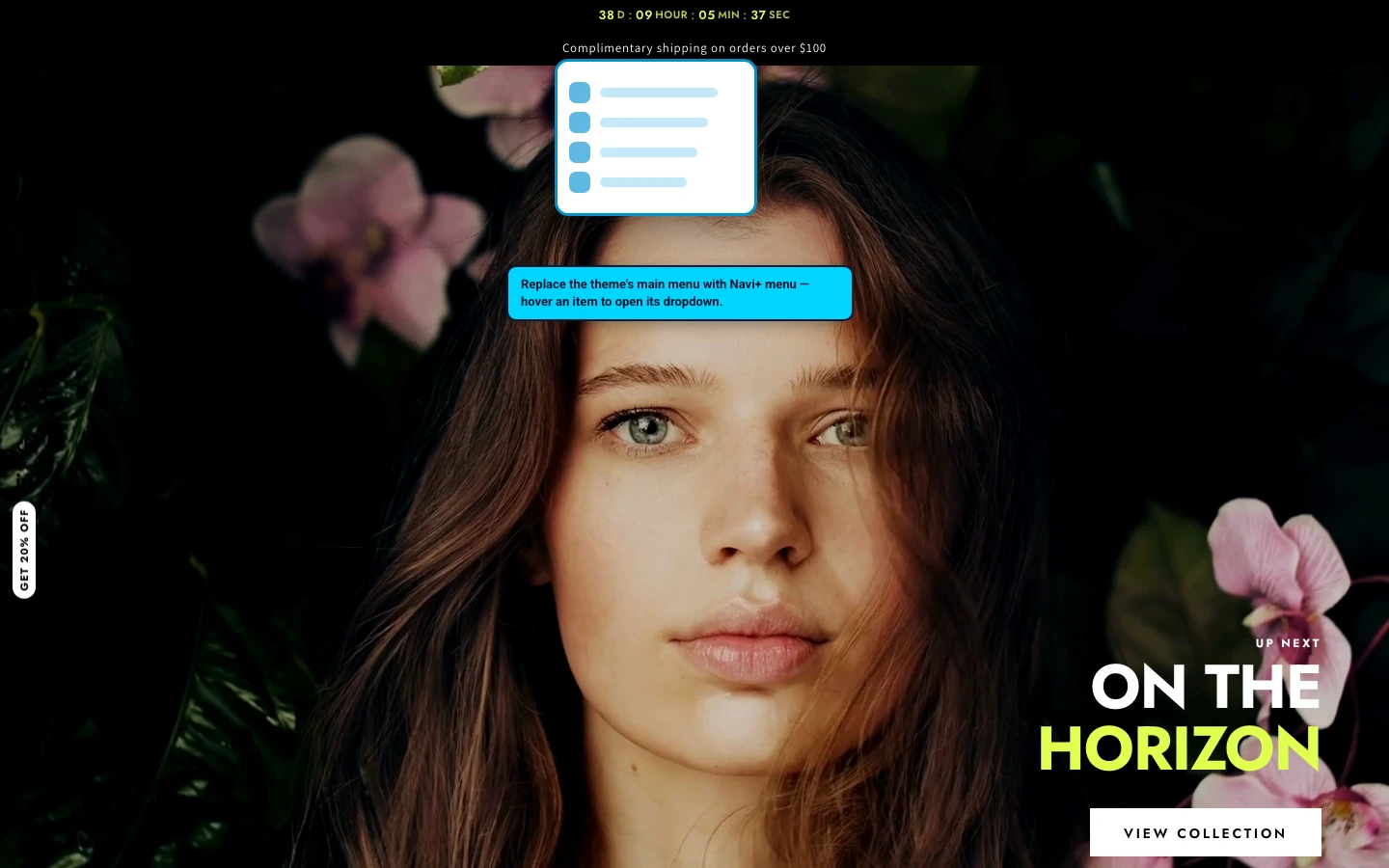Click the 'UP NEXT' label
This screenshot has height=868, width=1389.
[x=1288, y=643]
